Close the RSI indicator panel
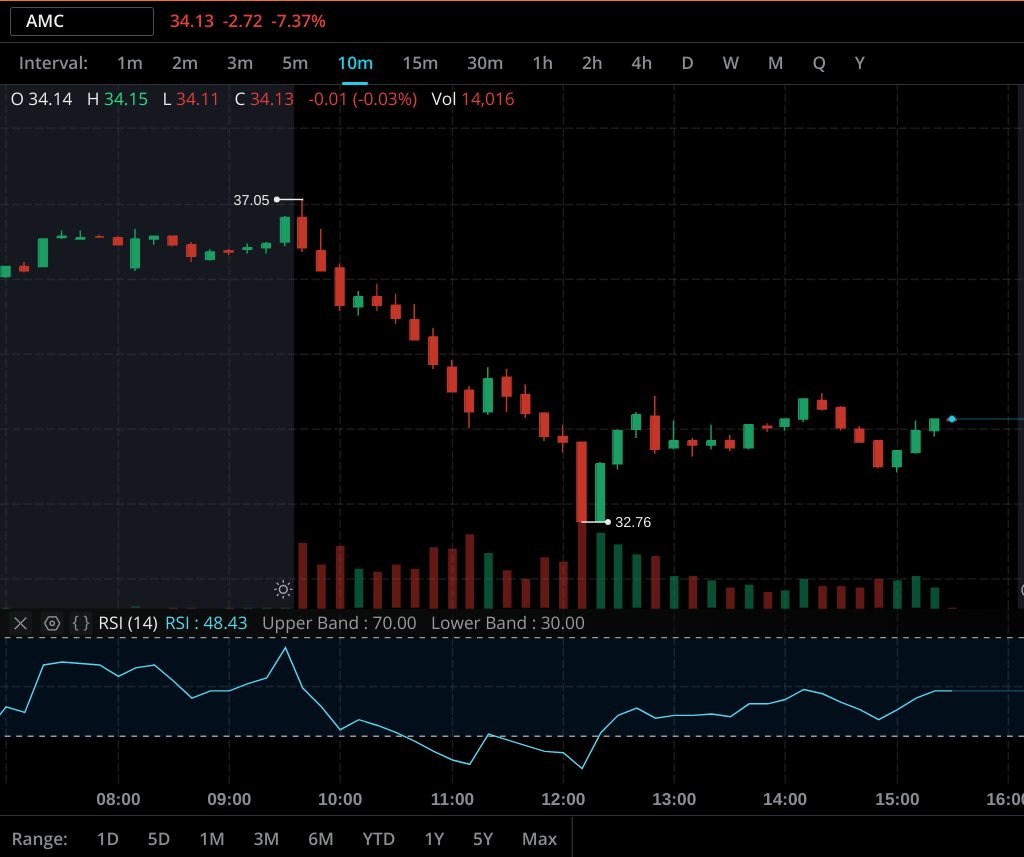The width and height of the screenshot is (1024, 857). tap(20, 623)
